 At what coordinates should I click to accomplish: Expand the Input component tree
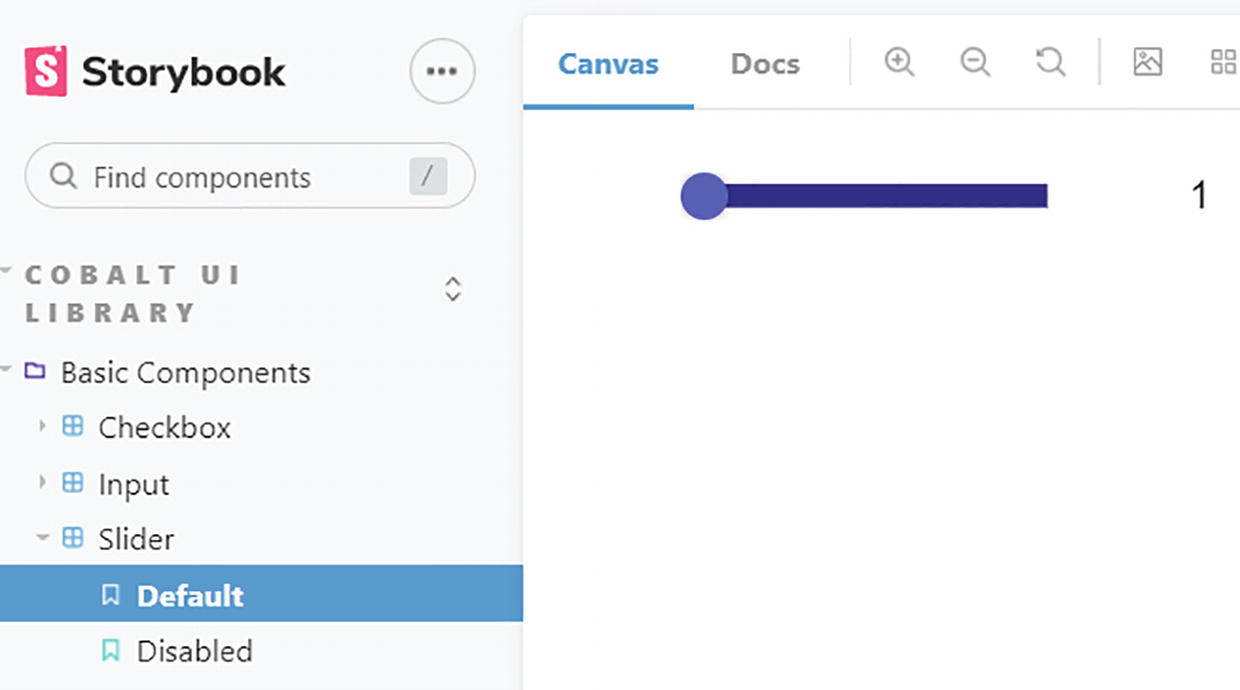(42, 483)
